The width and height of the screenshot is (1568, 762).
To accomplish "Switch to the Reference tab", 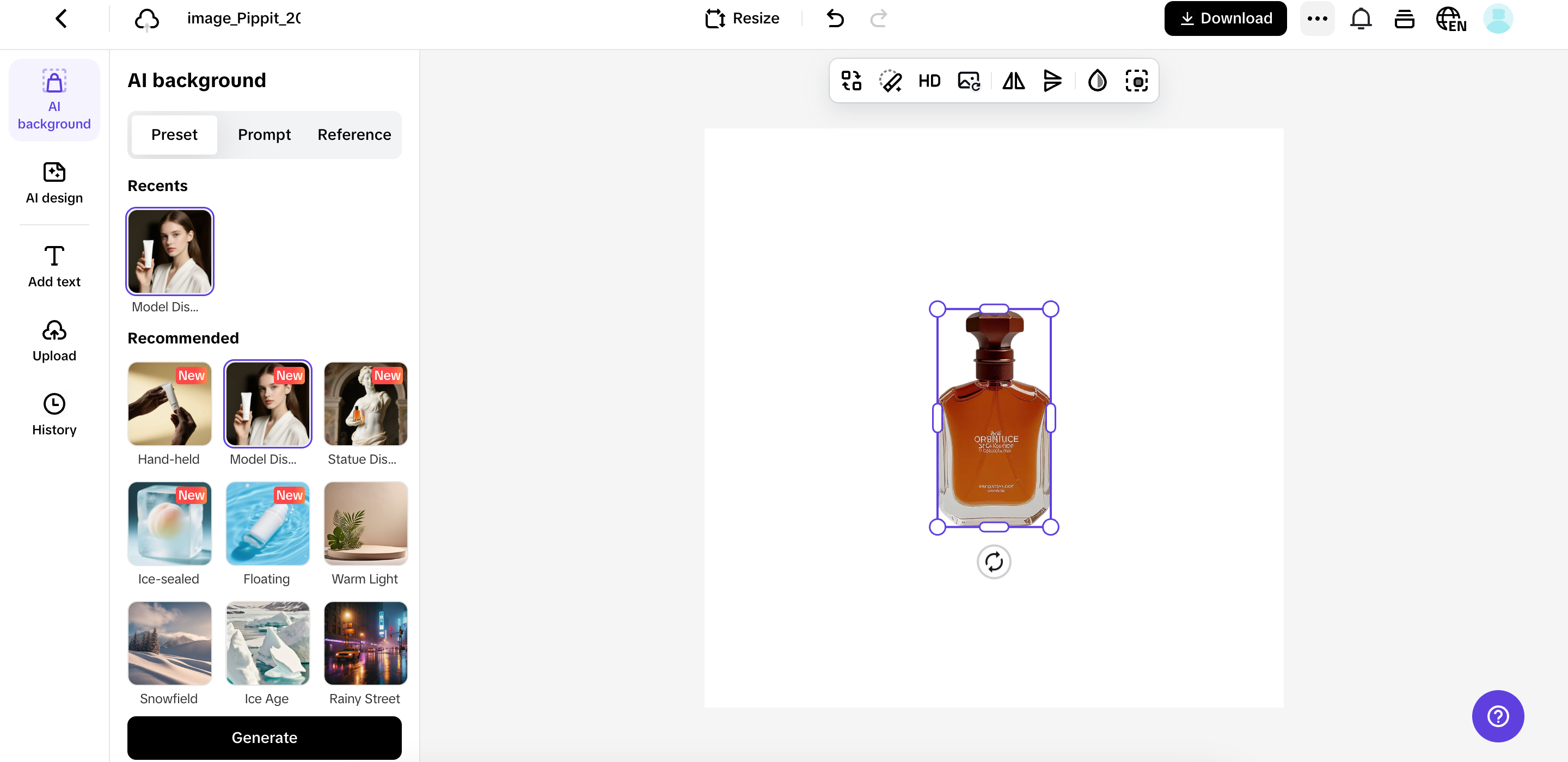I will (x=354, y=134).
